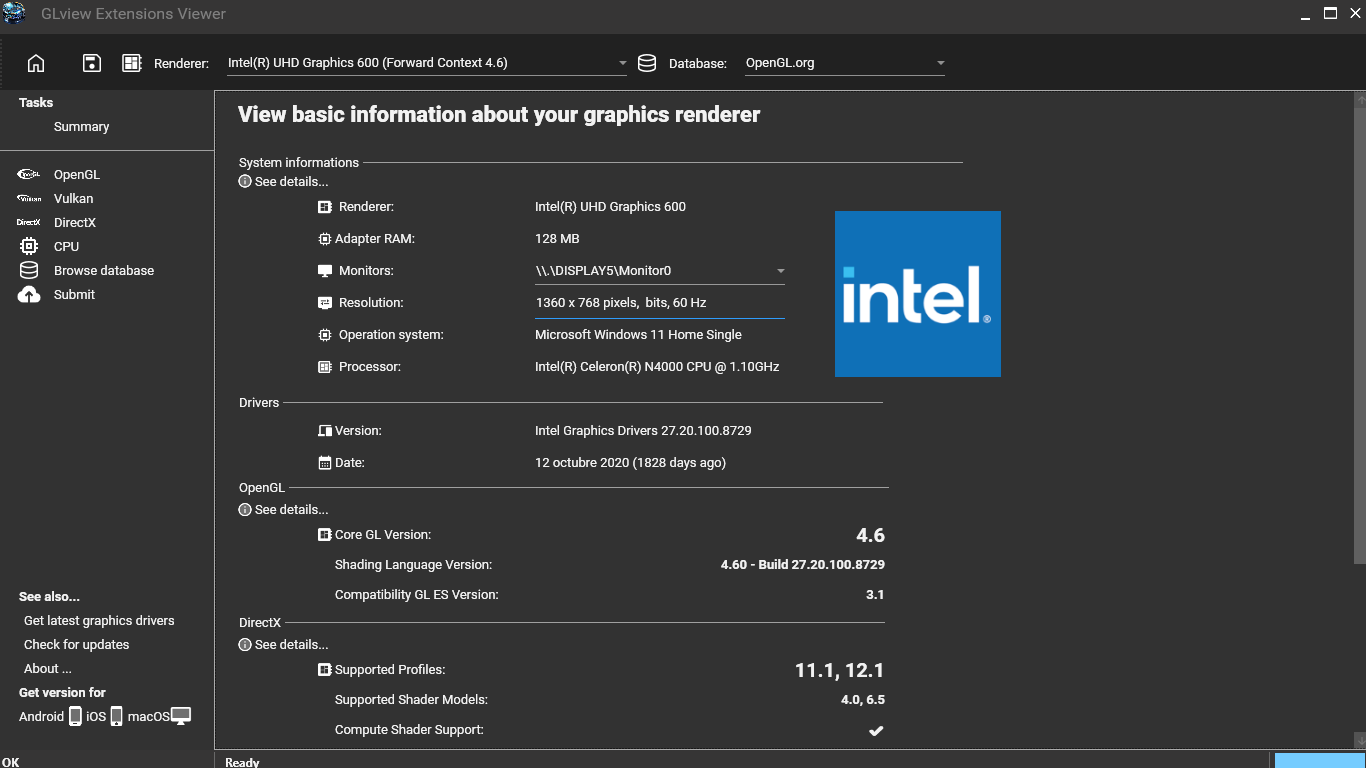Open the OpenGL section from sidebar

[x=77, y=175]
